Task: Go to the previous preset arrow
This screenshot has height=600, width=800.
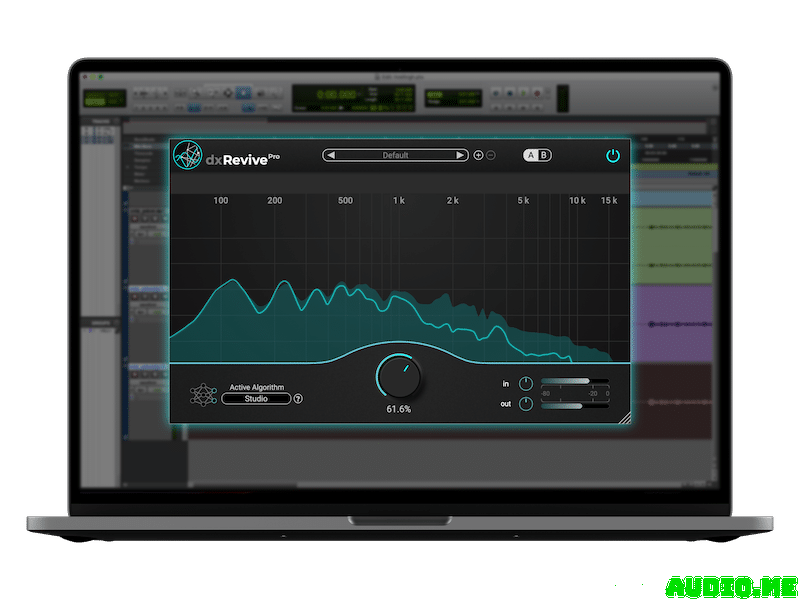Action: point(331,155)
